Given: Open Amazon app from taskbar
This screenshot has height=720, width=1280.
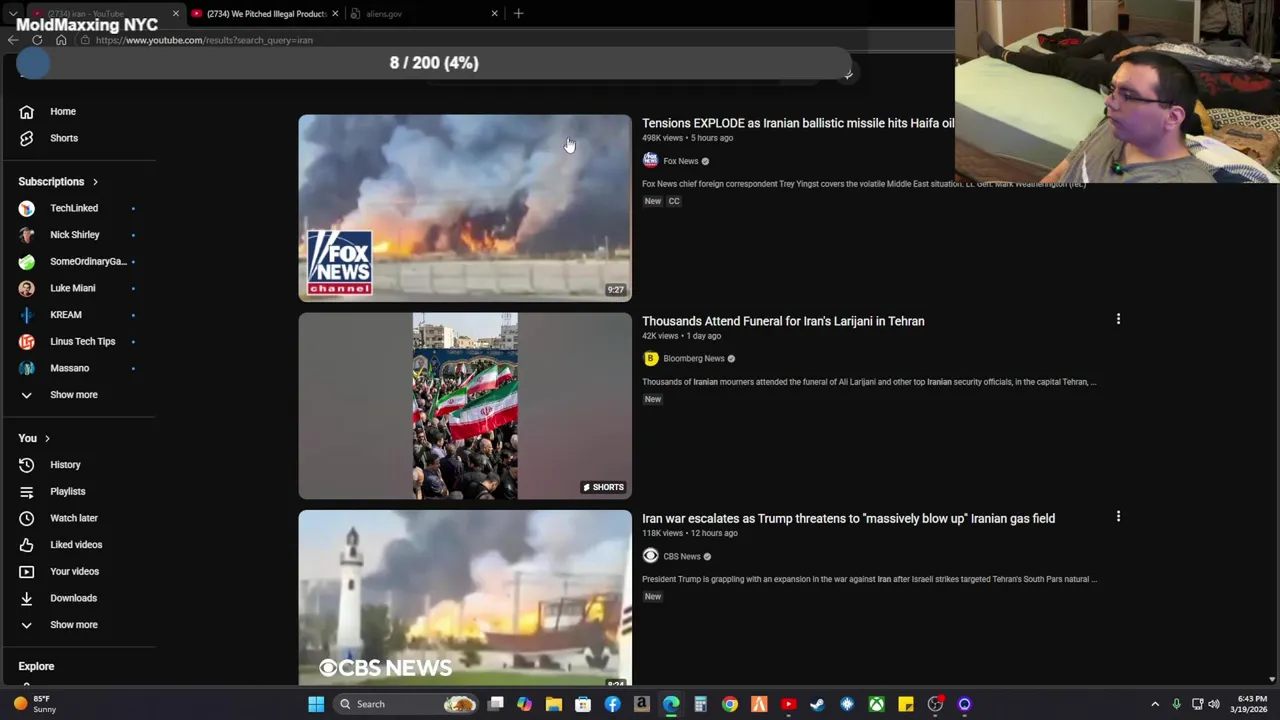Looking at the screenshot, I should pyautogui.click(x=641, y=704).
